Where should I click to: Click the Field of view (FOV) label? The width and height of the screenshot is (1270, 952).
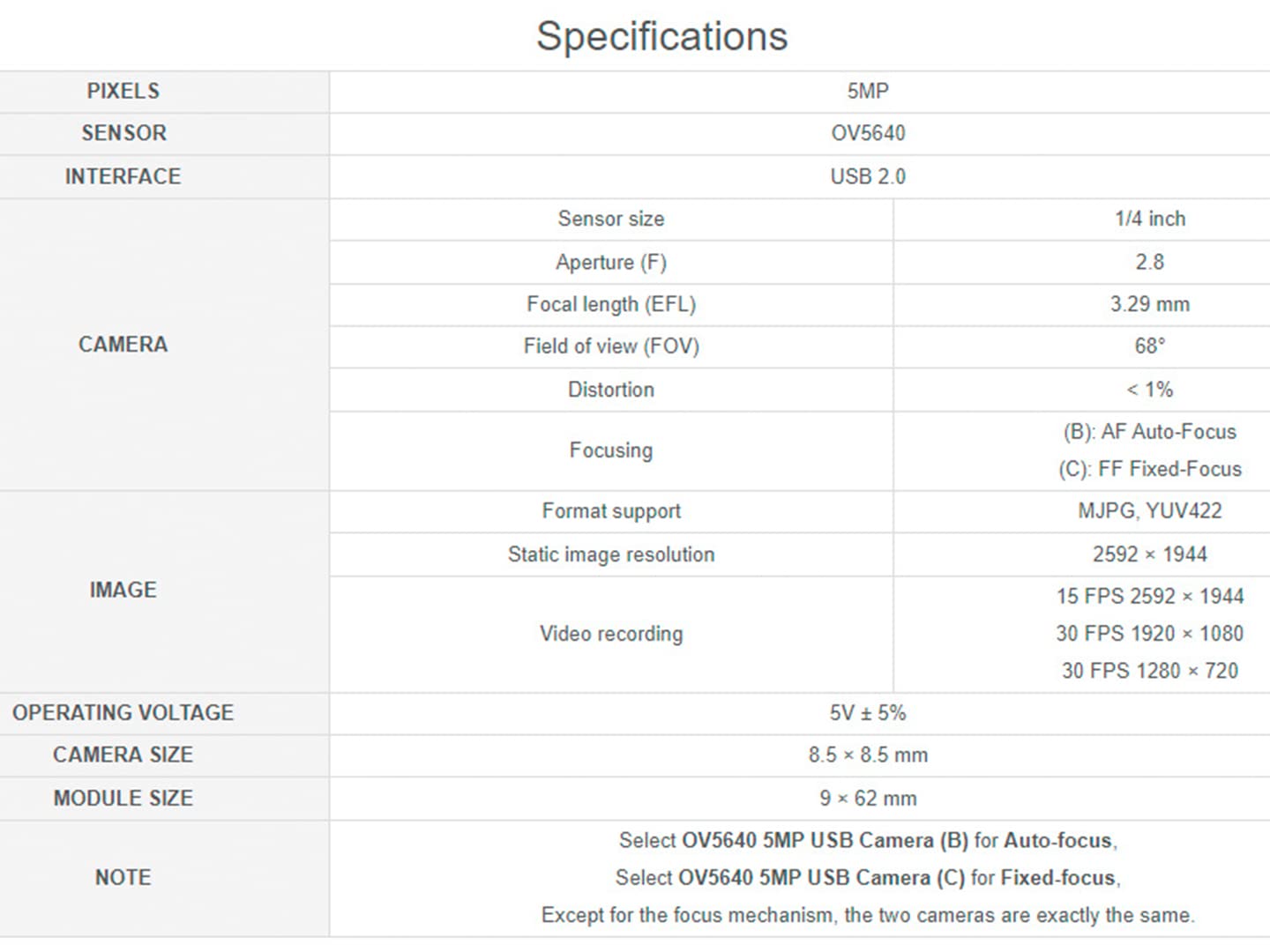point(611,346)
